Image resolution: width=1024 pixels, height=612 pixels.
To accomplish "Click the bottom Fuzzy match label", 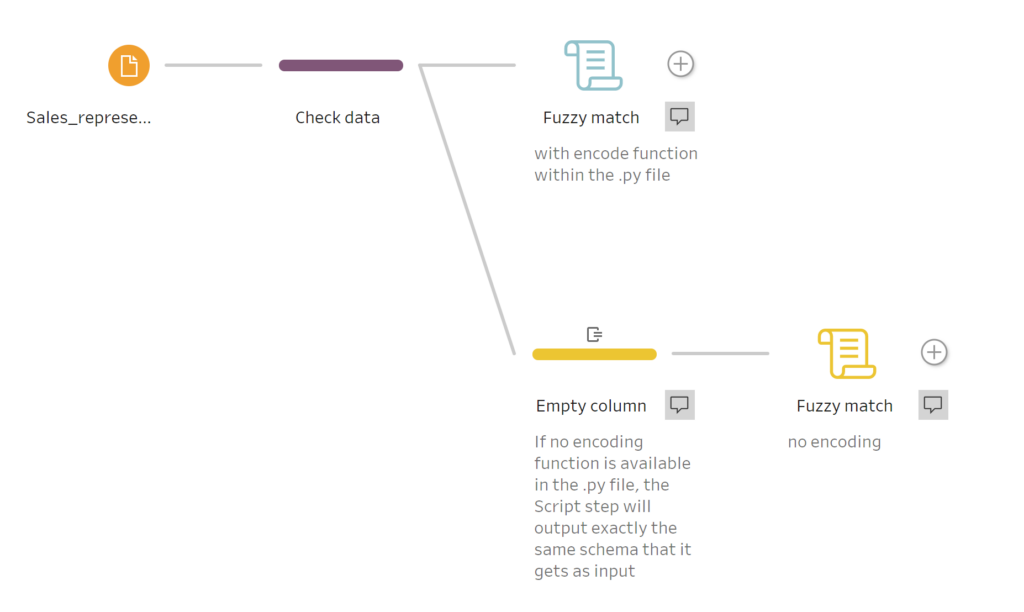I will (844, 406).
